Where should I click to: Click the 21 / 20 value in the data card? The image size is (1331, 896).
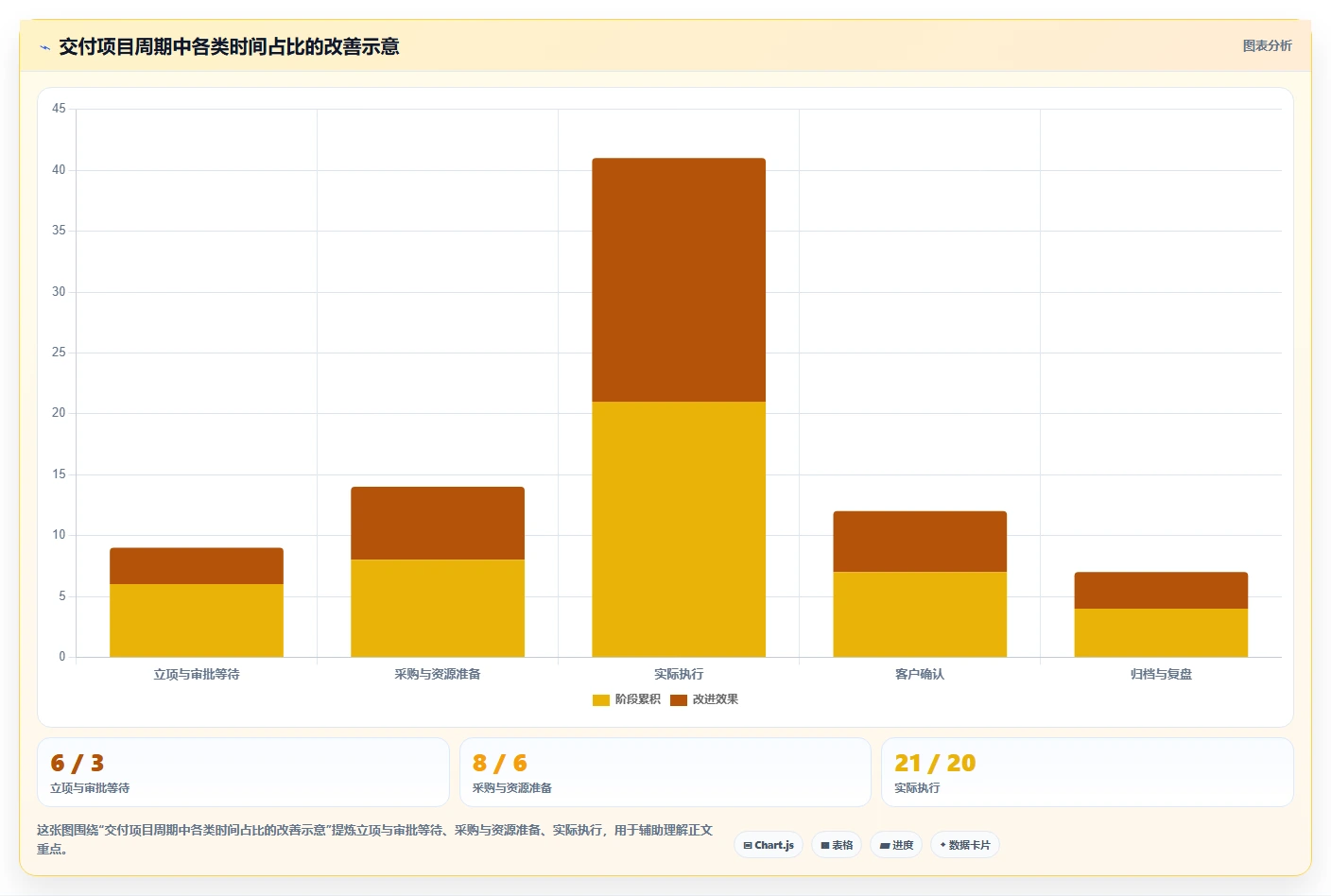click(x=935, y=763)
